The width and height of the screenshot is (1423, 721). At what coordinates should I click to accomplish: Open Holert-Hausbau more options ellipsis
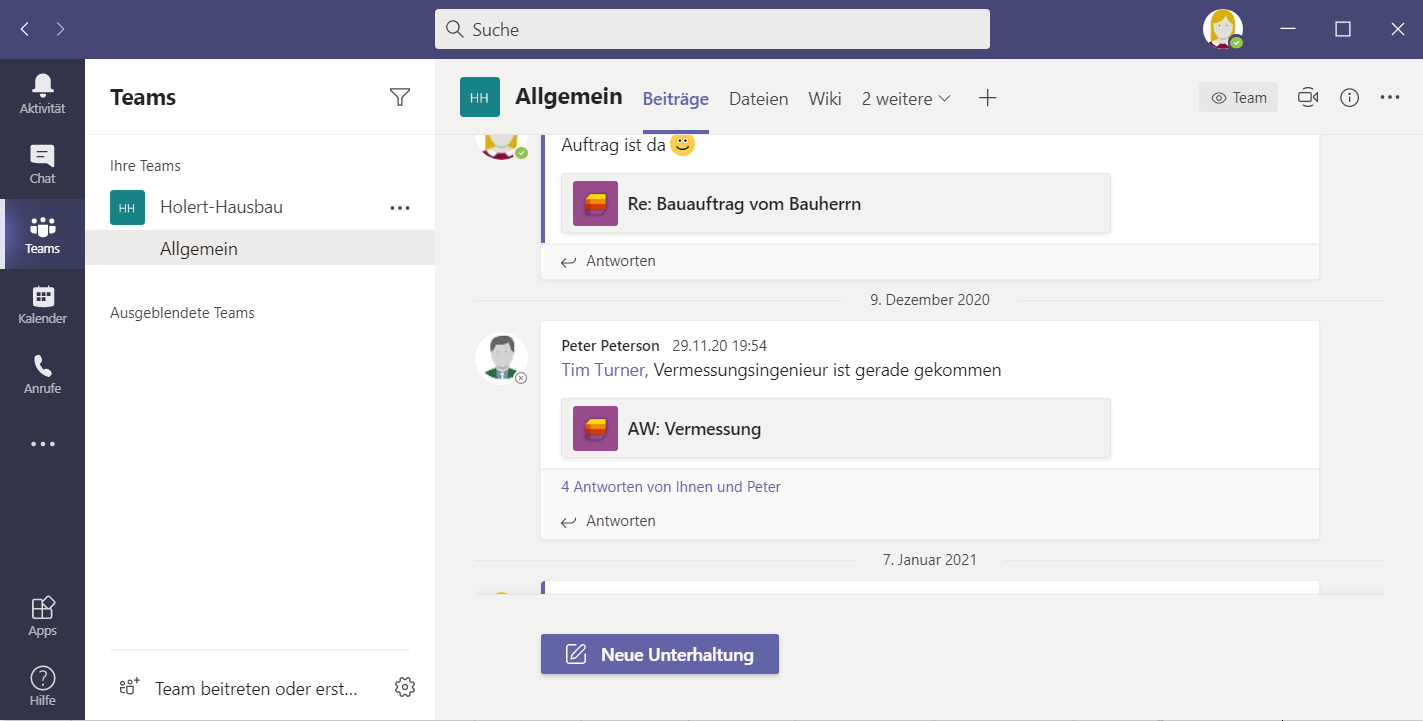(400, 208)
